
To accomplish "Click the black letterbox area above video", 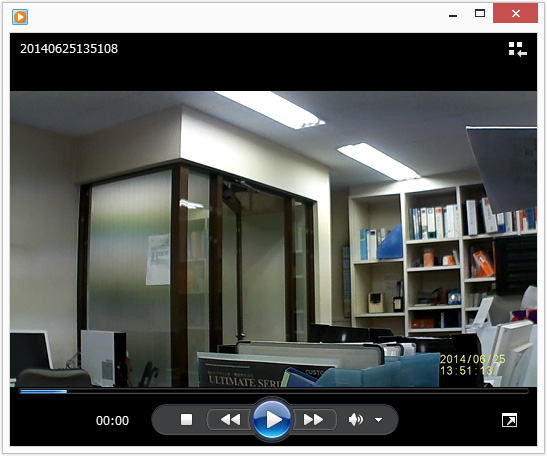I will click(274, 73).
